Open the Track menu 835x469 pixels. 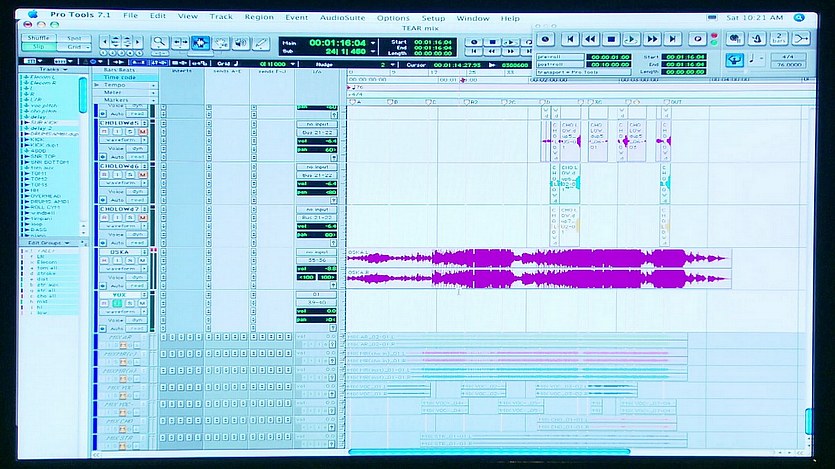point(221,17)
